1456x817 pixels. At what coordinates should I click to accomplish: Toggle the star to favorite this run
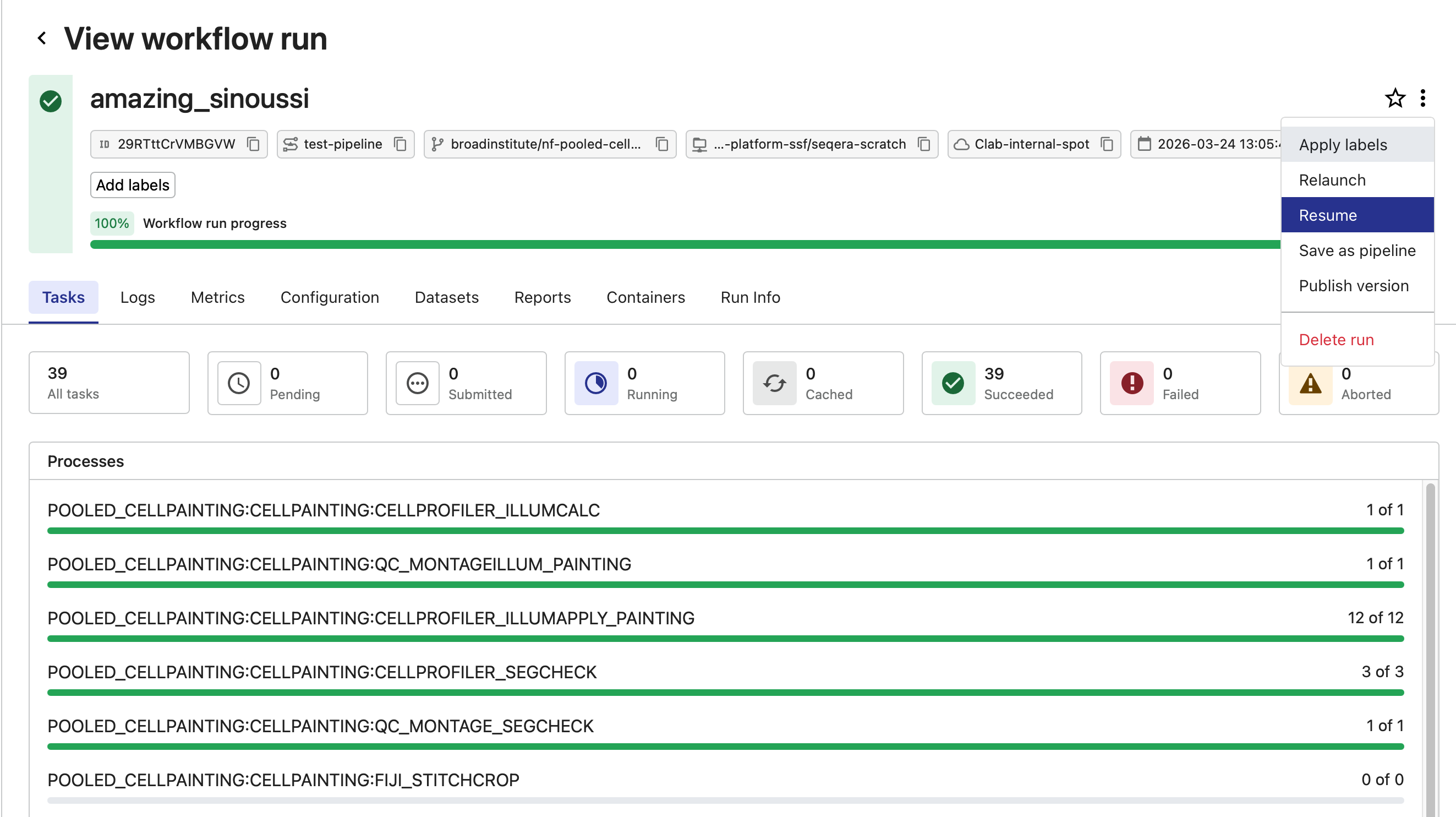tap(1395, 98)
